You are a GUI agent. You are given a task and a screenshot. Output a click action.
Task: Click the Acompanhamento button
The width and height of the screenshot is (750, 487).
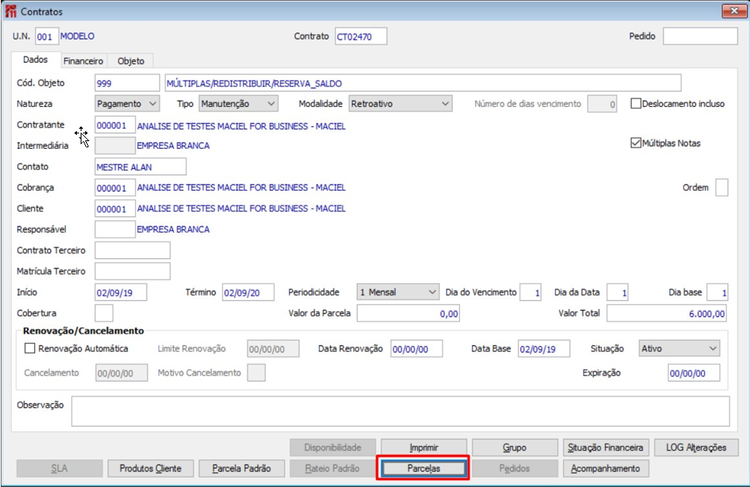606,468
